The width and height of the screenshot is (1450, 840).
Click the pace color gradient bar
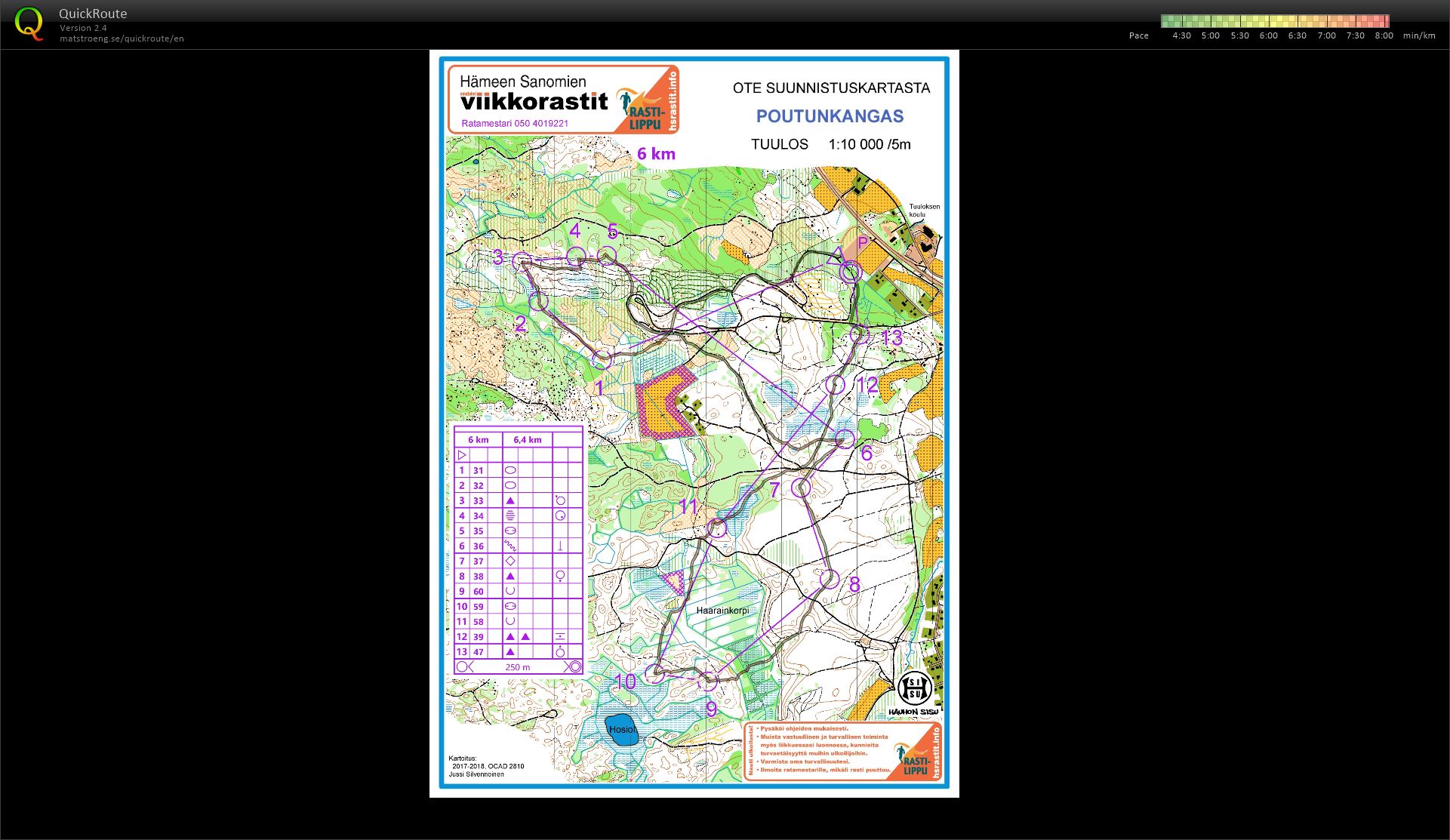[x=1274, y=21]
